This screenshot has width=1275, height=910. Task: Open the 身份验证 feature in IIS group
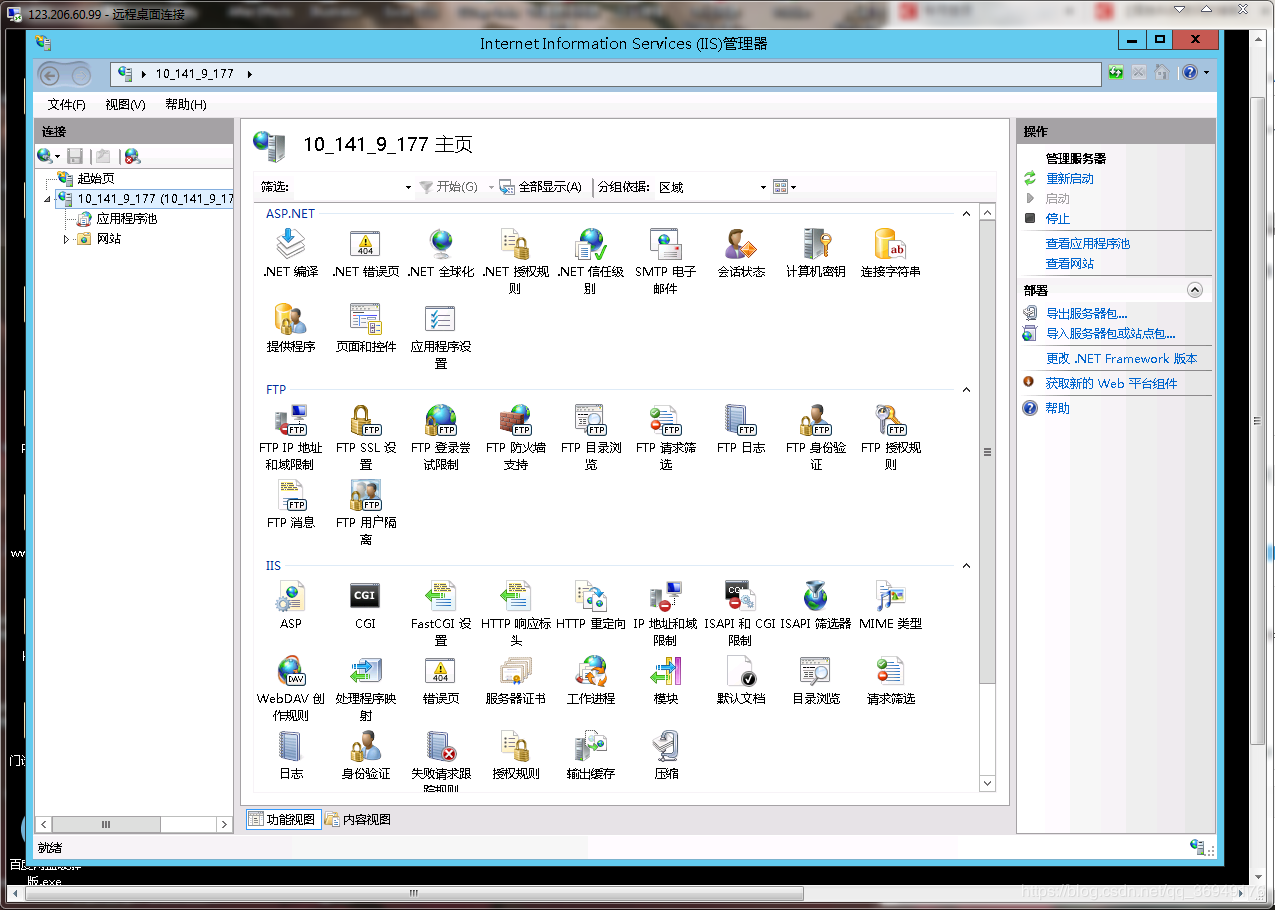coord(365,755)
